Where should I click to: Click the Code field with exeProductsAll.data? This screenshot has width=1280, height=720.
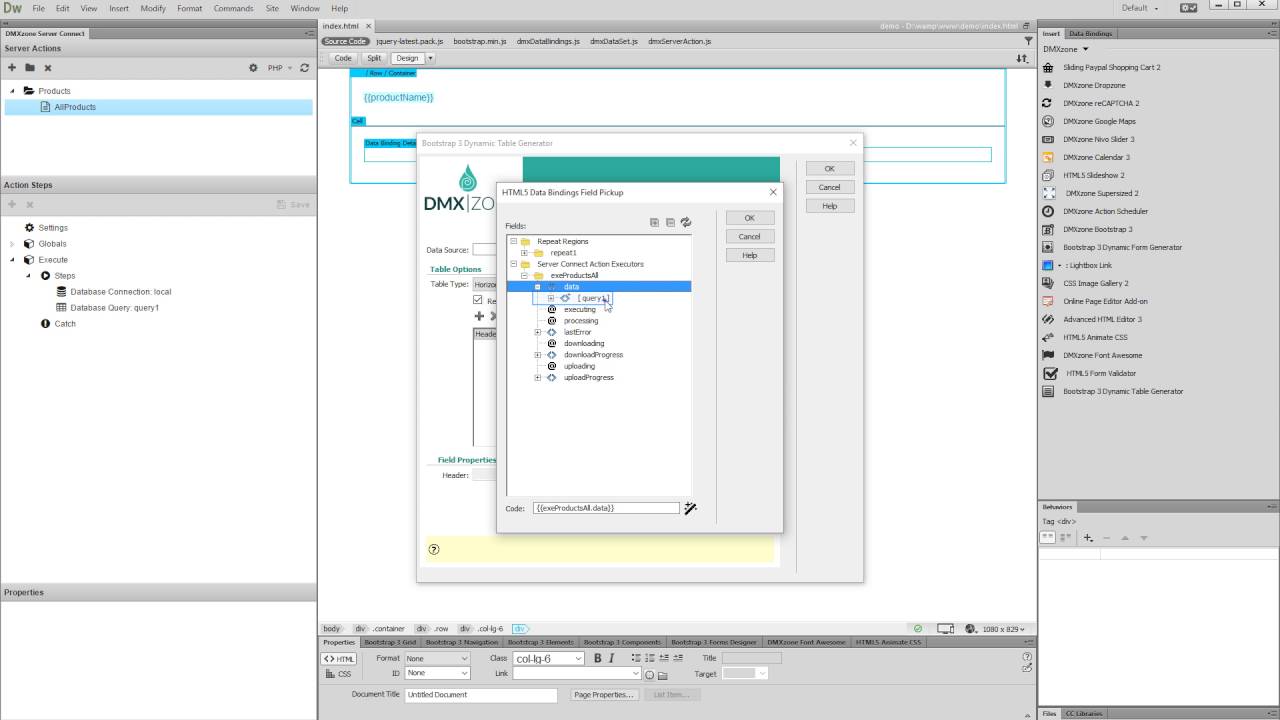click(606, 508)
